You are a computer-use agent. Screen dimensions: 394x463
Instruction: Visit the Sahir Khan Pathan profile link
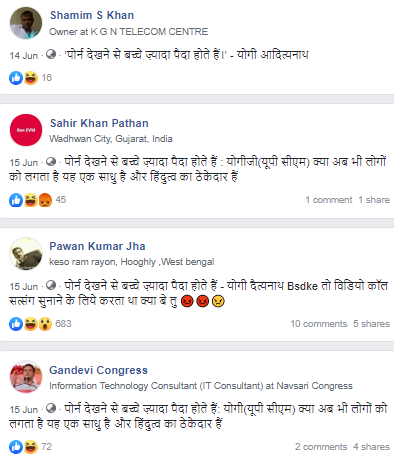click(x=99, y=123)
